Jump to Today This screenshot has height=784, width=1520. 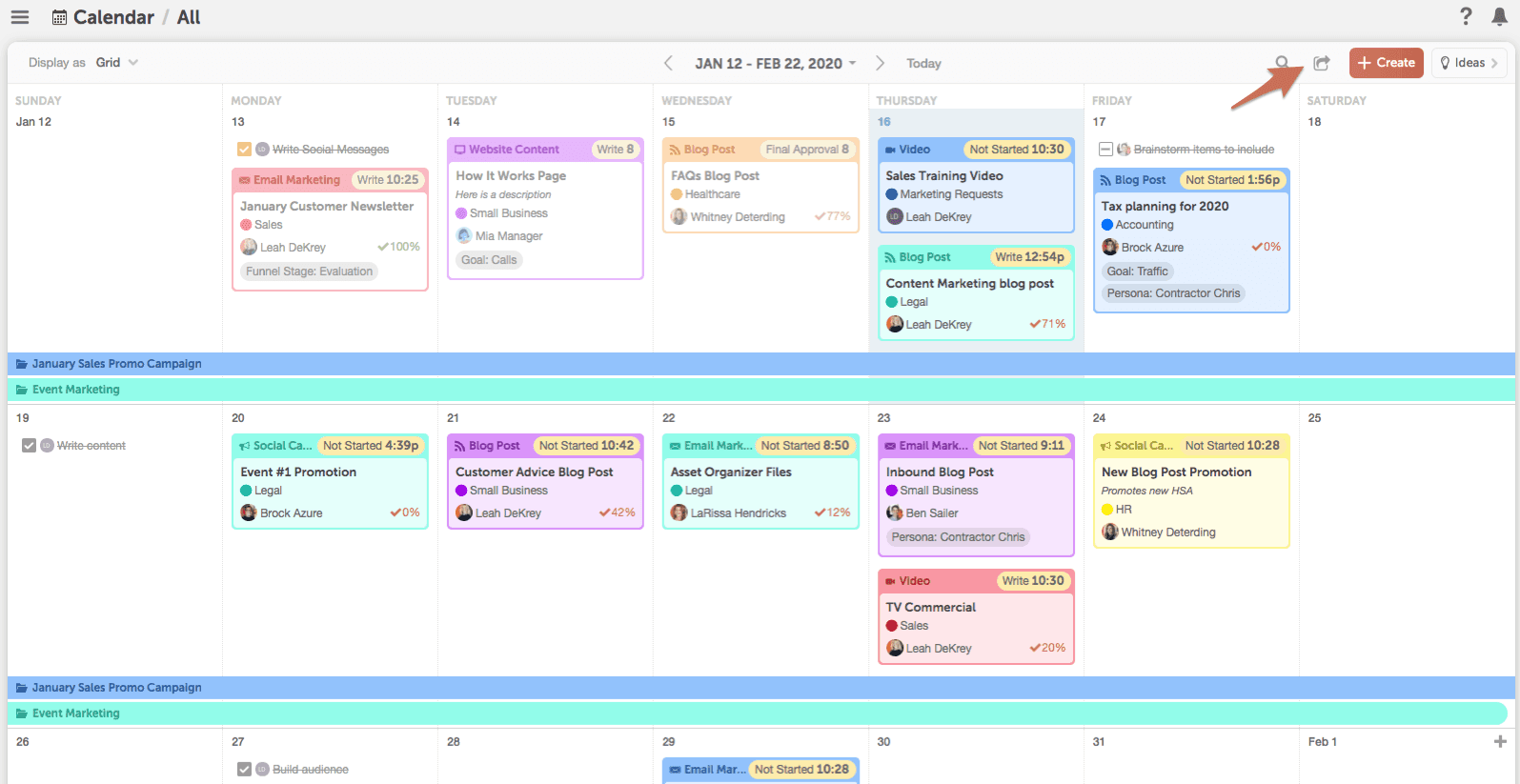point(923,64)
